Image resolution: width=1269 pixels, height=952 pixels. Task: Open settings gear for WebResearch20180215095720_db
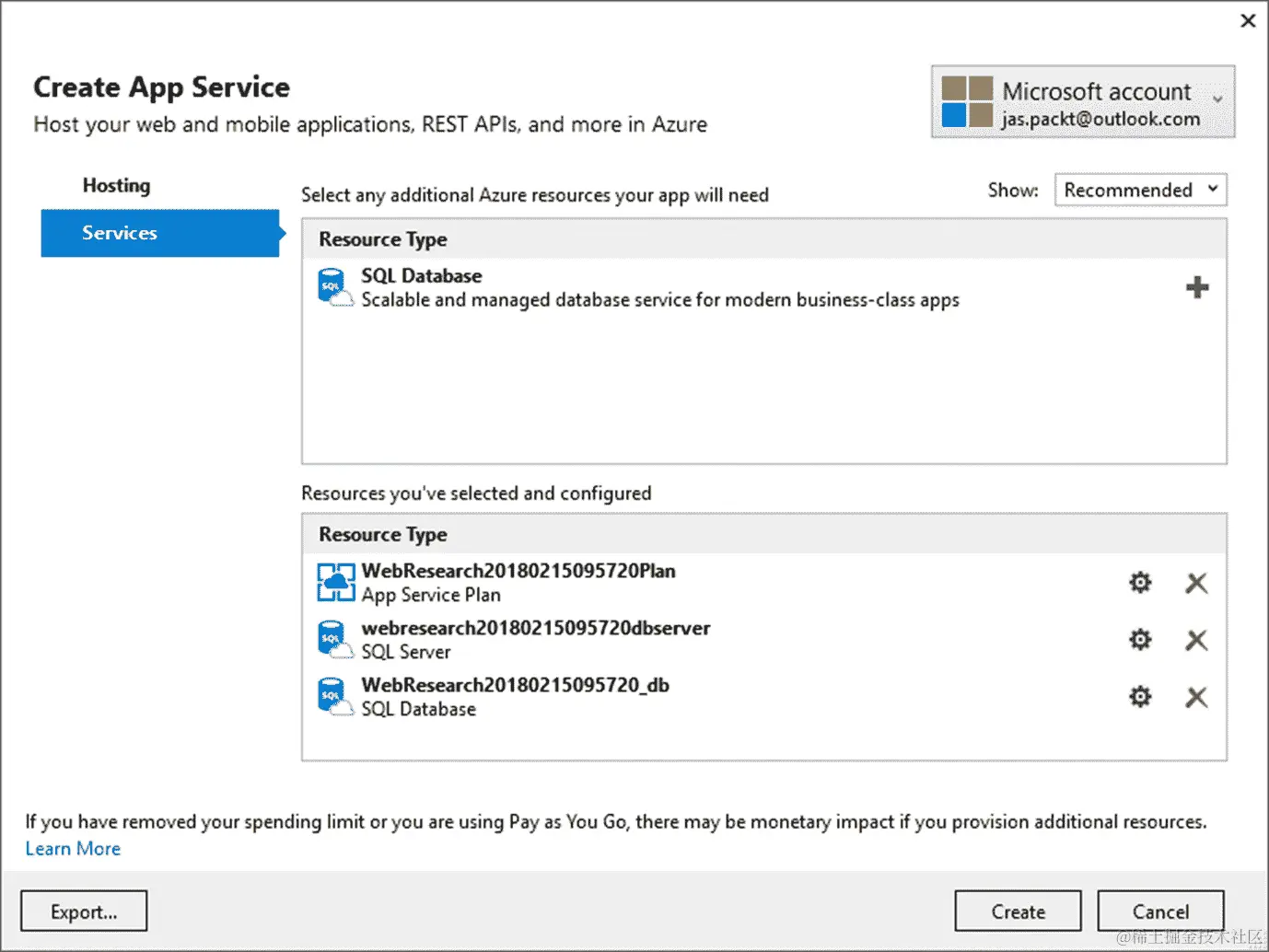(x=1140, y=697)
